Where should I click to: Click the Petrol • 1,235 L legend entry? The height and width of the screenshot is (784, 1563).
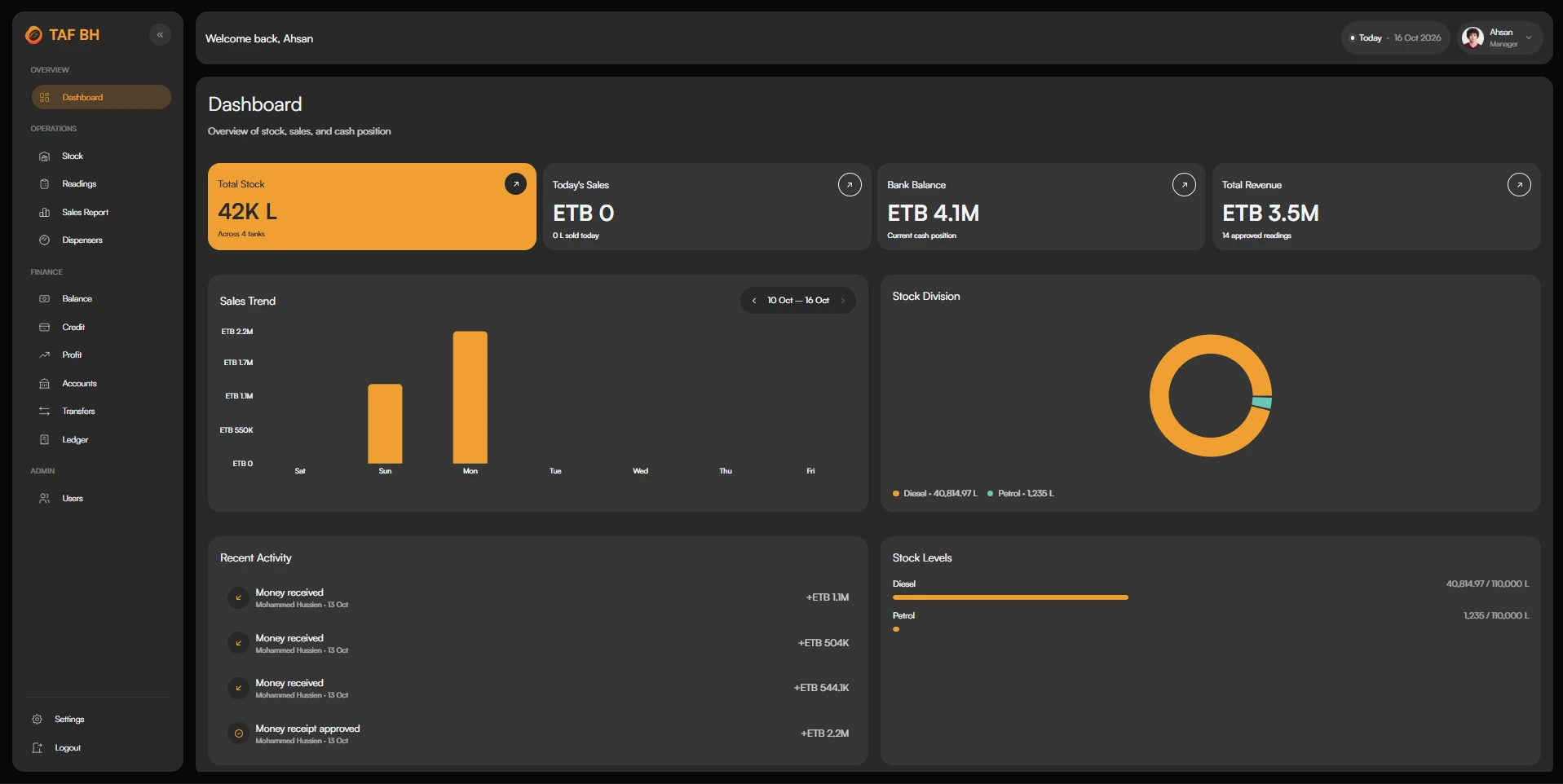[1021, 494]
